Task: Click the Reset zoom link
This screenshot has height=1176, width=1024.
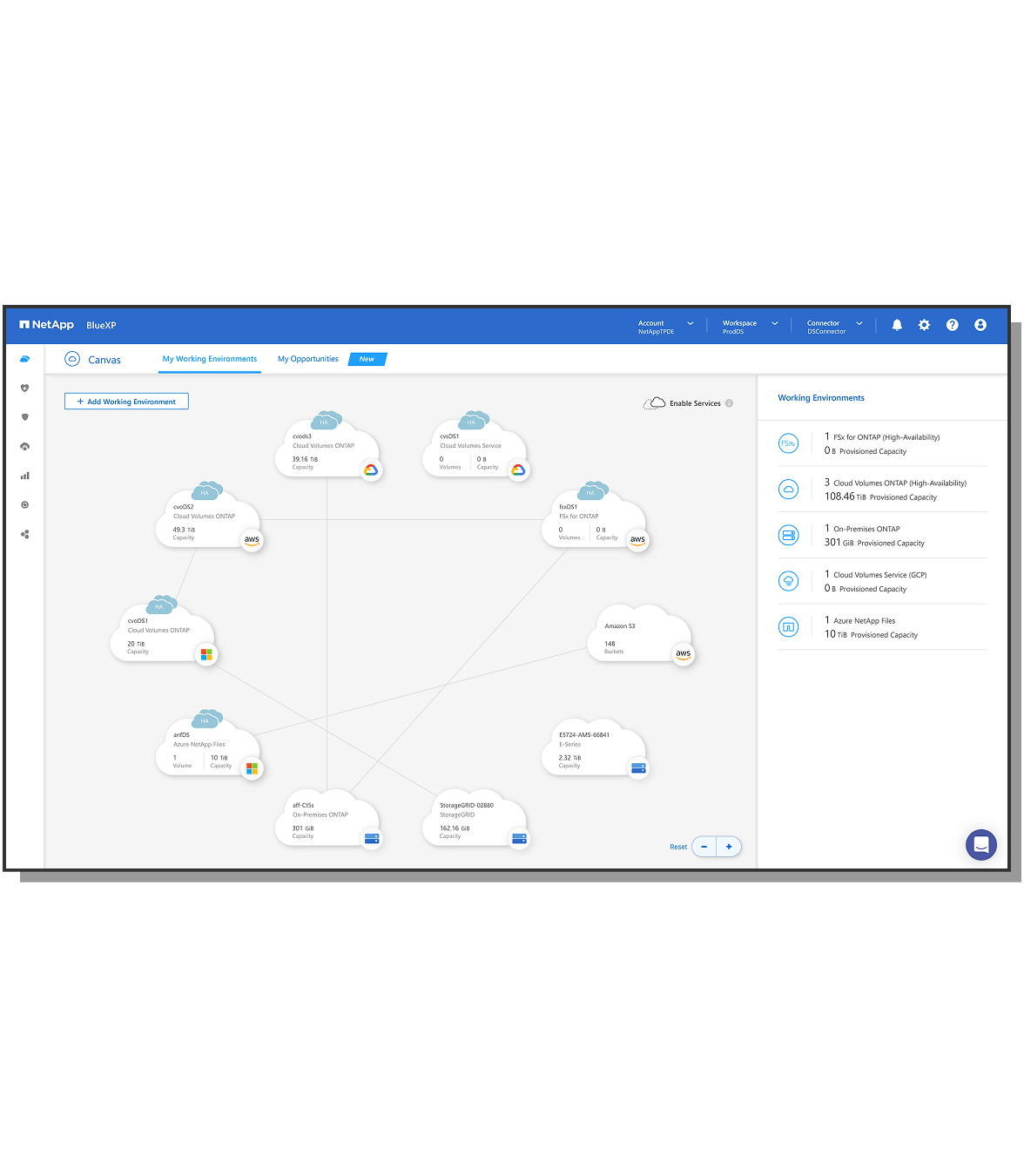Action: coord(678,847)
